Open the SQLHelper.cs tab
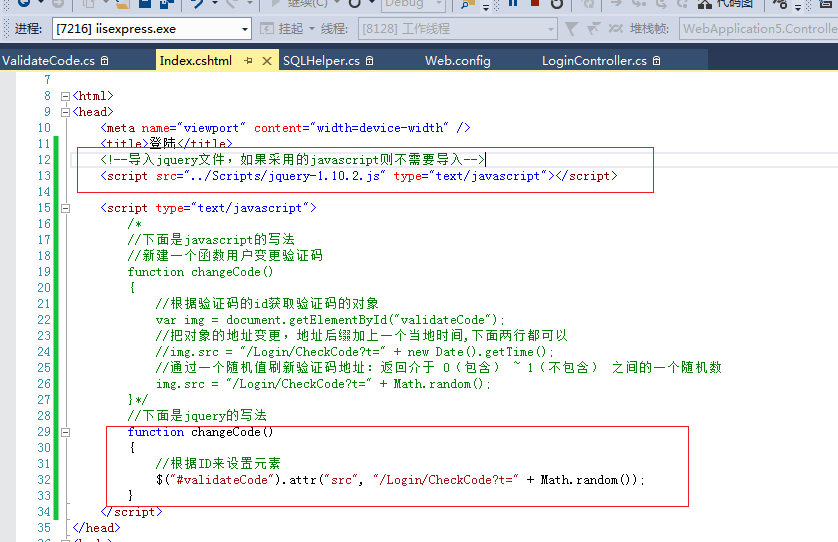Image resolution: width=838 pixels, height=542 pixels. 321,61
